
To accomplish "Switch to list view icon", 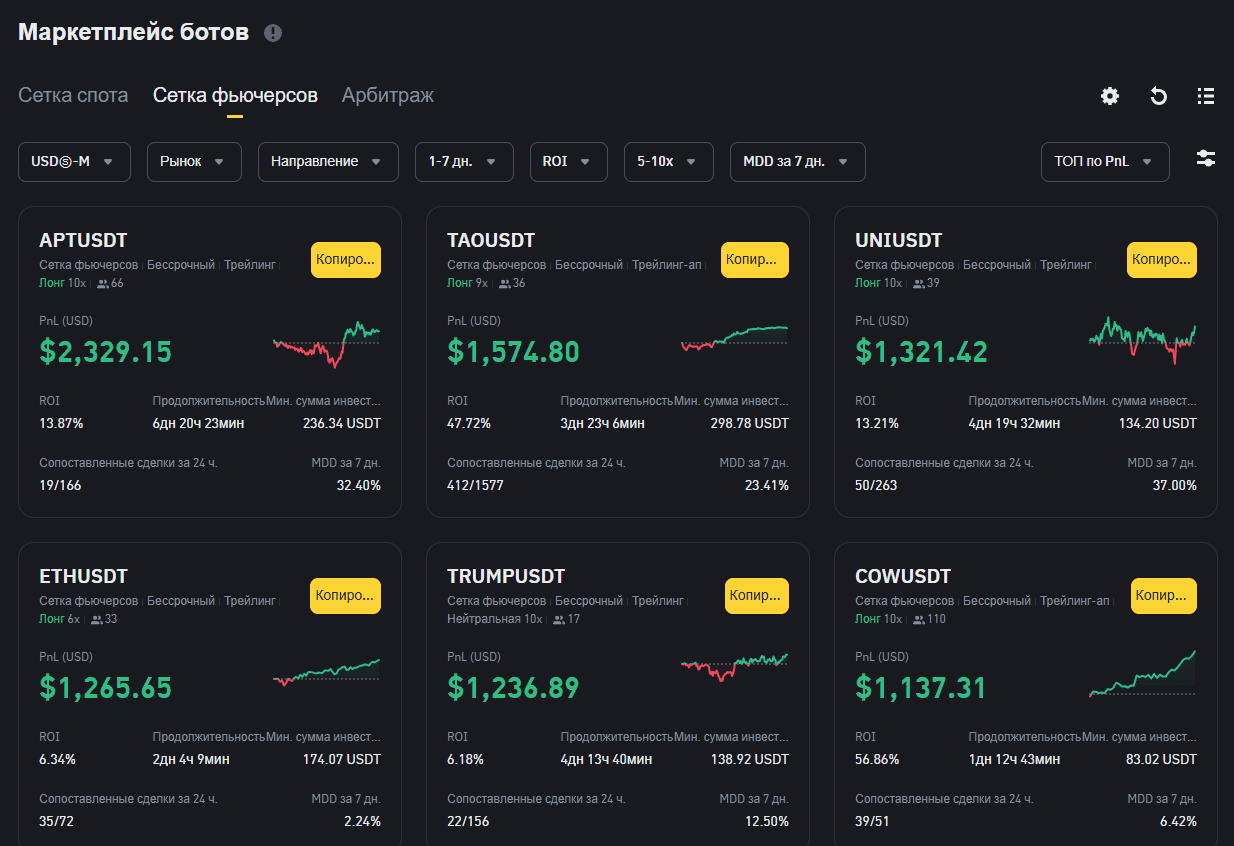I will coord(1206,96).
